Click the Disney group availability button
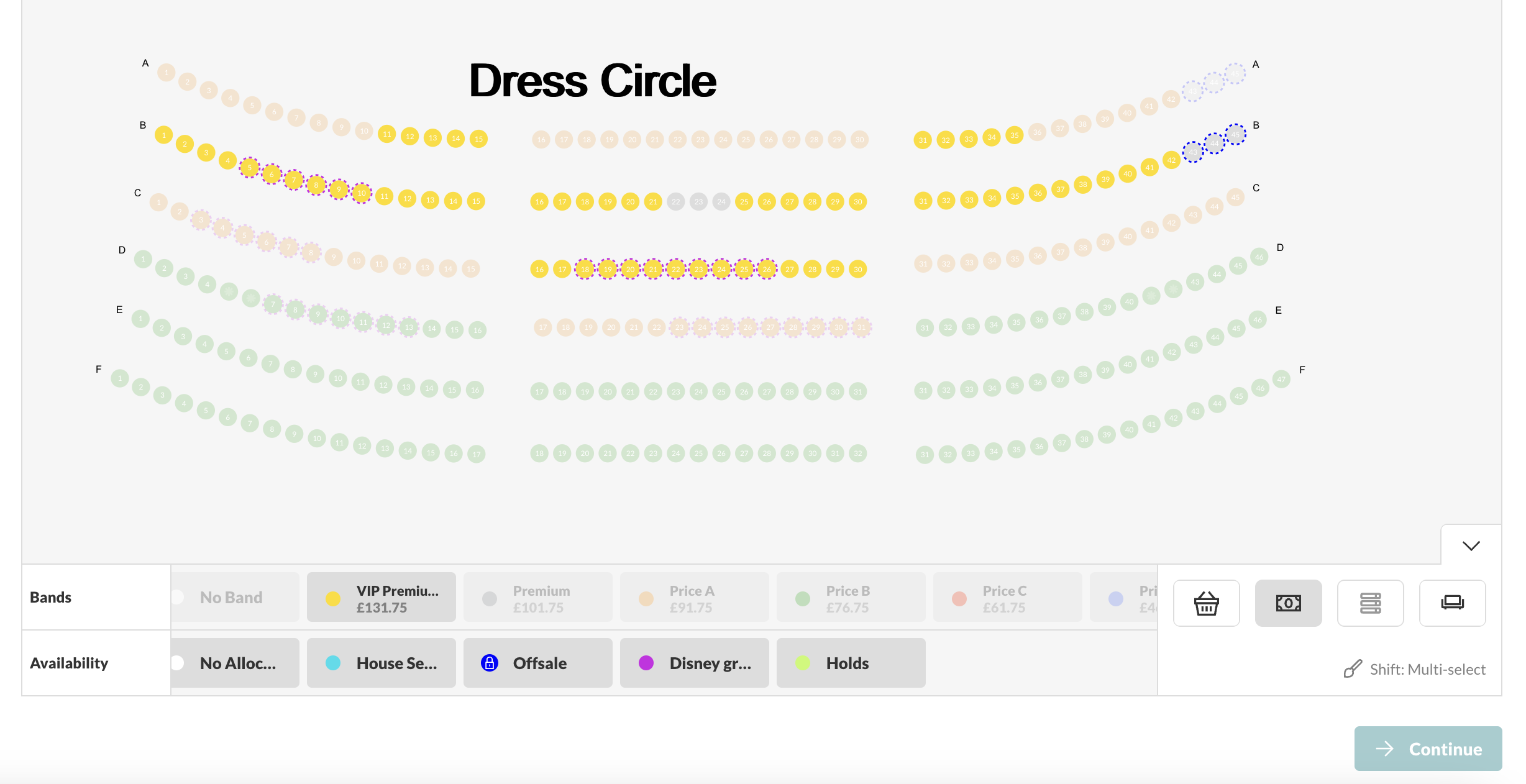Image resolution: width=1526 pixels, height=784 pixels. pos(694,663)
